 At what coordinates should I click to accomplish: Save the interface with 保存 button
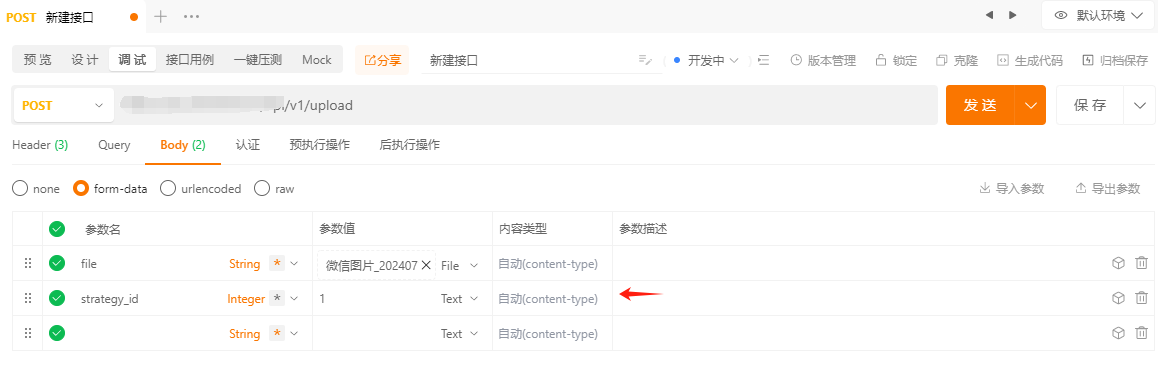pyautogui.click(x=1090, y=105)
